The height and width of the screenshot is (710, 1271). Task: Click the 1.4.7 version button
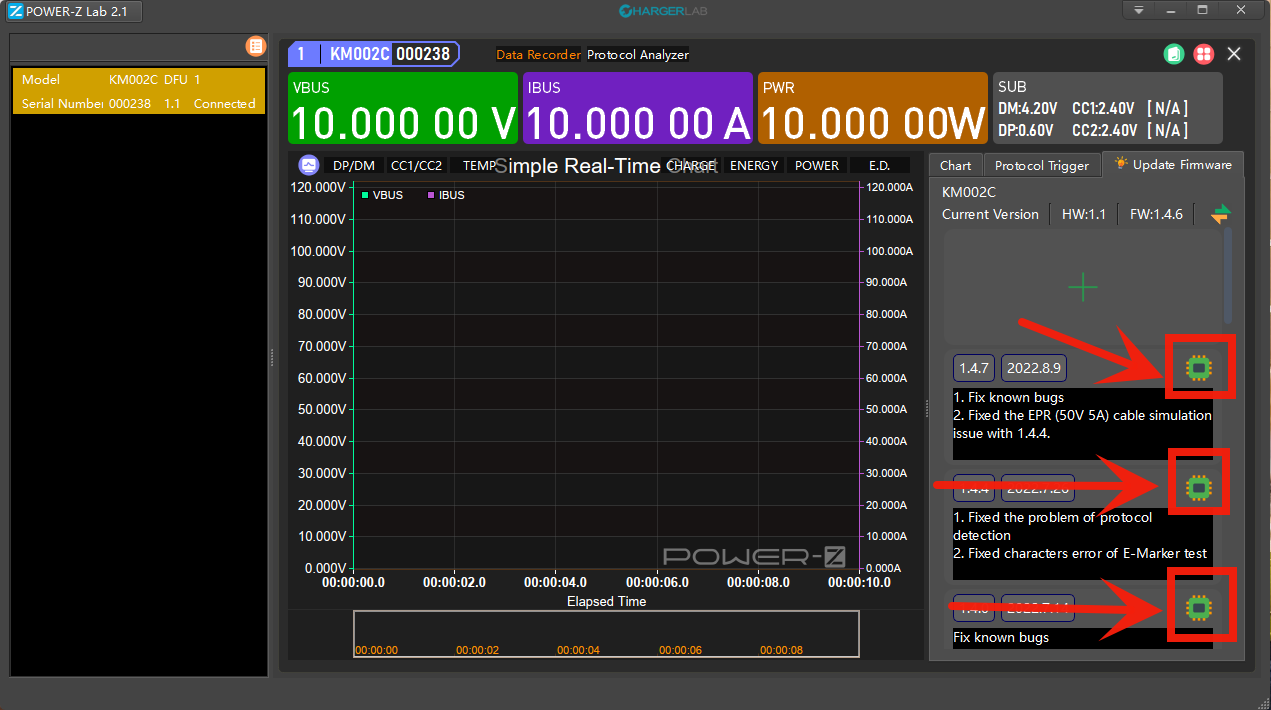coord(973,367)
